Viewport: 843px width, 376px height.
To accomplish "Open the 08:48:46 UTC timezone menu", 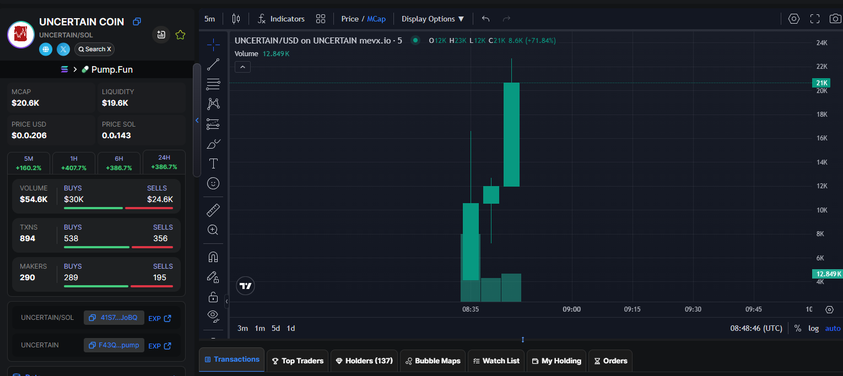I will [x=756, y=328].
